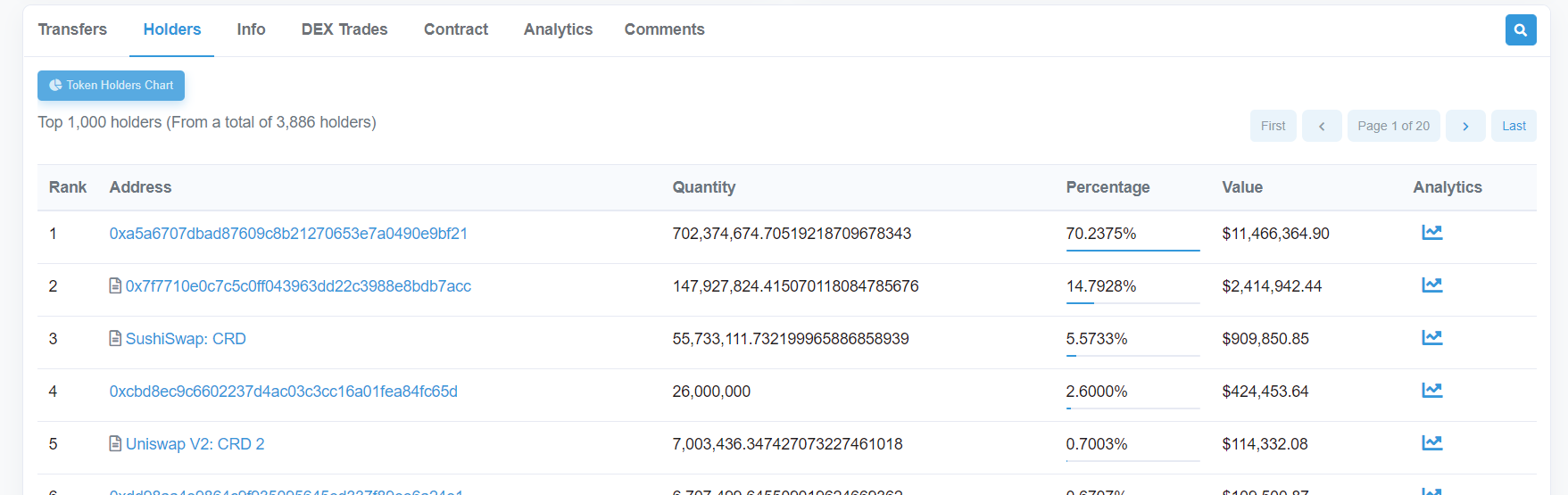This screenshot has width=1568, height=495.
Task: Go to next page using right chevron
Action: [x=1464, y=127]
